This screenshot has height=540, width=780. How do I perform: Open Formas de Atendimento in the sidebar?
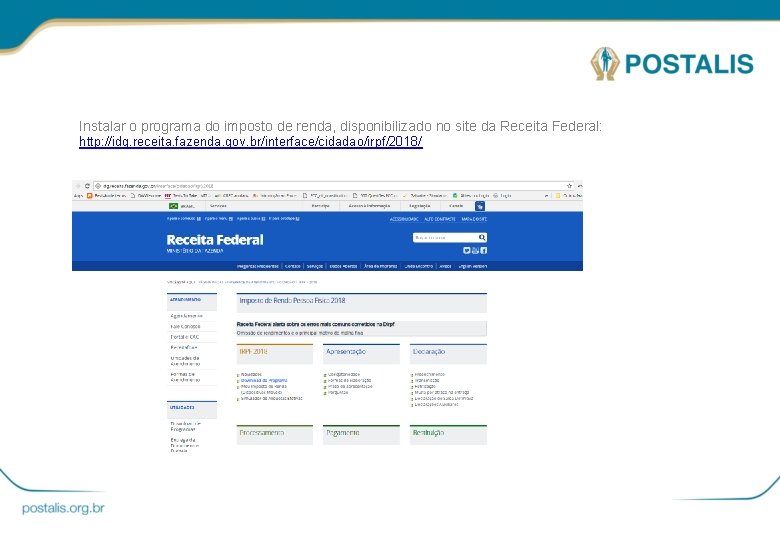click(185, 377)
